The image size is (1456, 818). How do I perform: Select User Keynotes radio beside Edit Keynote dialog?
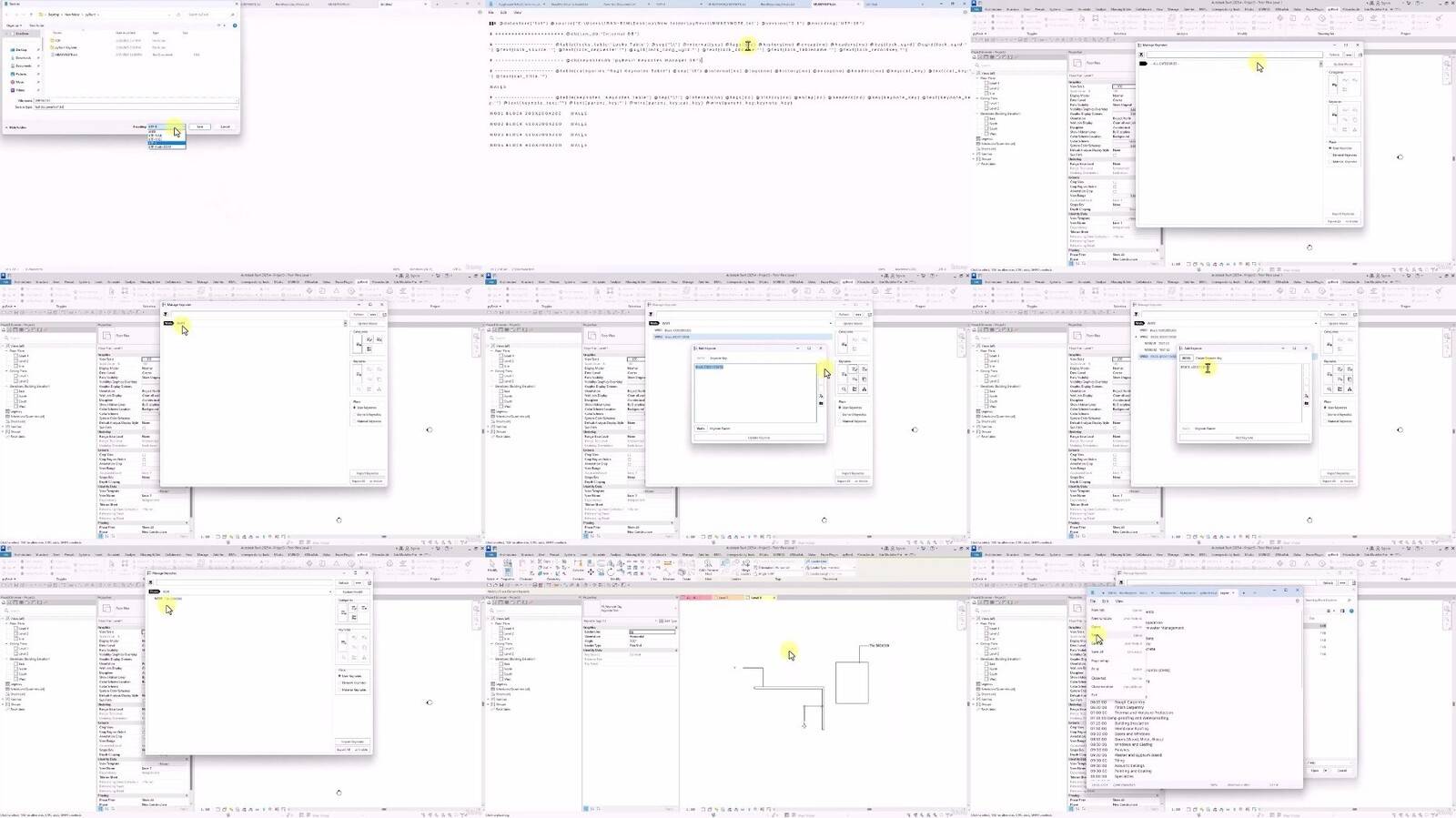[840, 408]
